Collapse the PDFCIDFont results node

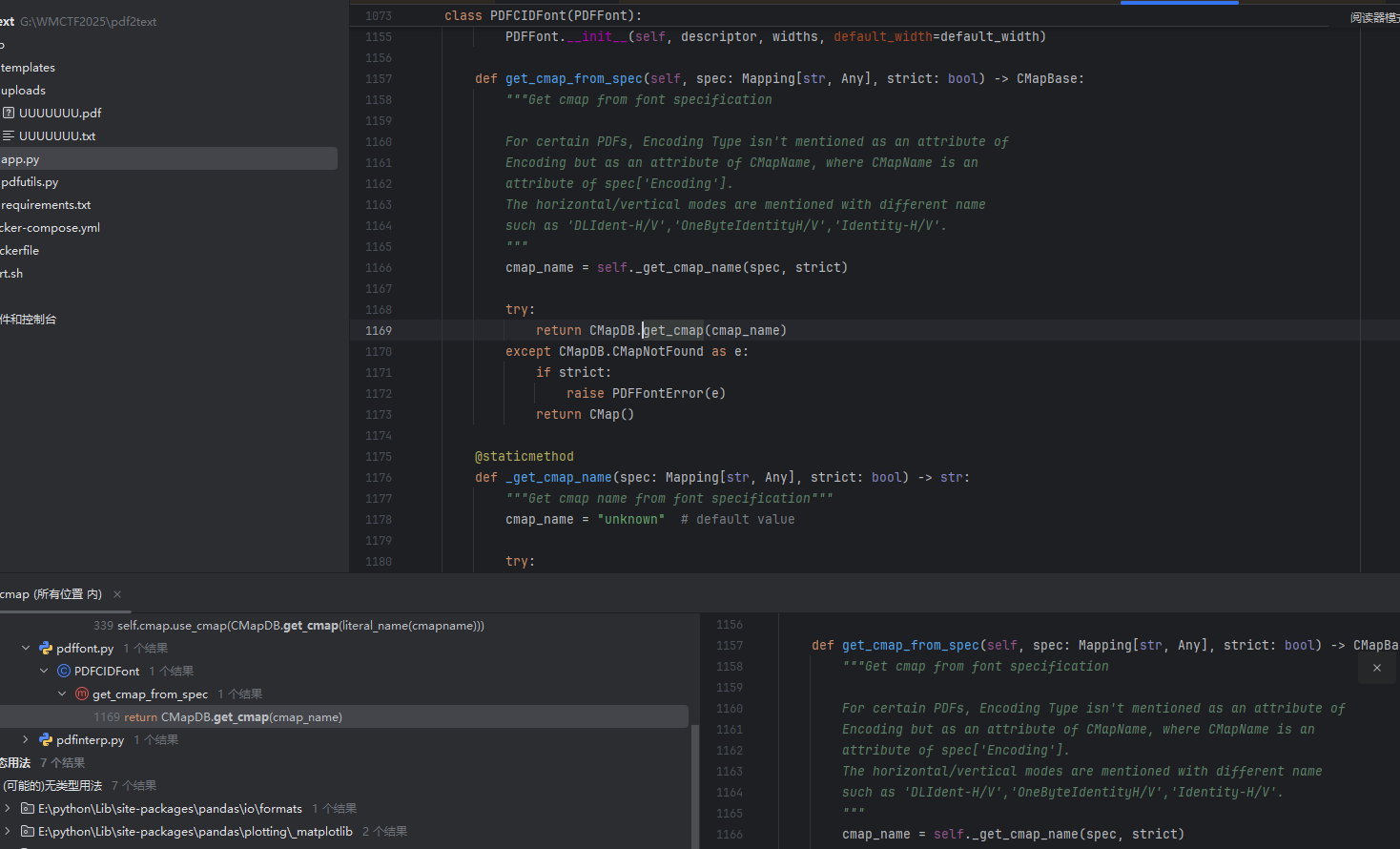click(44, 671)
